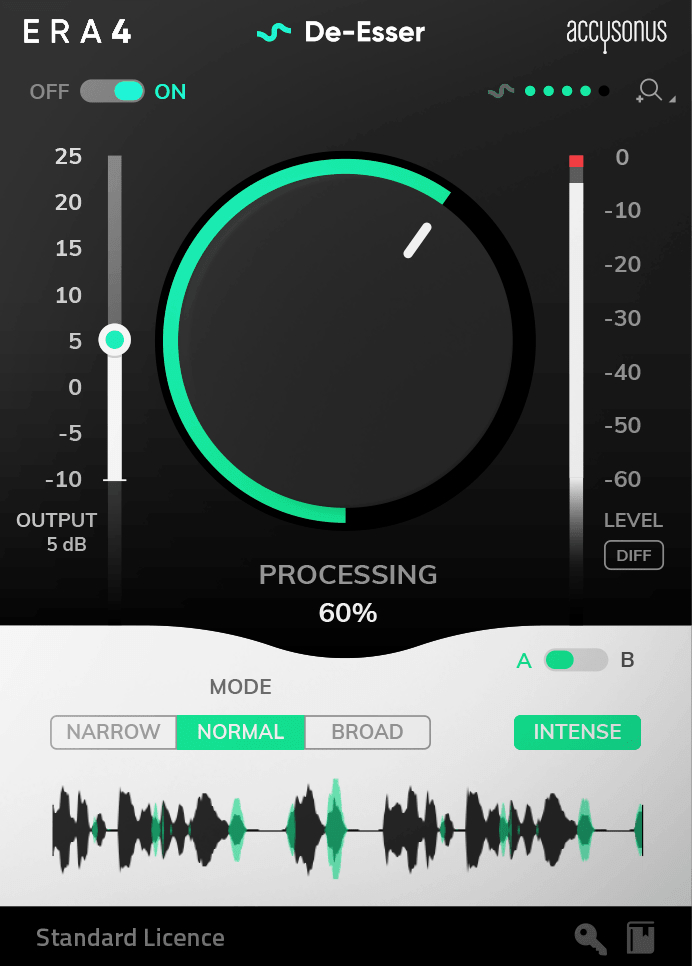Click the waveform display
This screenshot has width=692, height=966.
click(348, 829)
